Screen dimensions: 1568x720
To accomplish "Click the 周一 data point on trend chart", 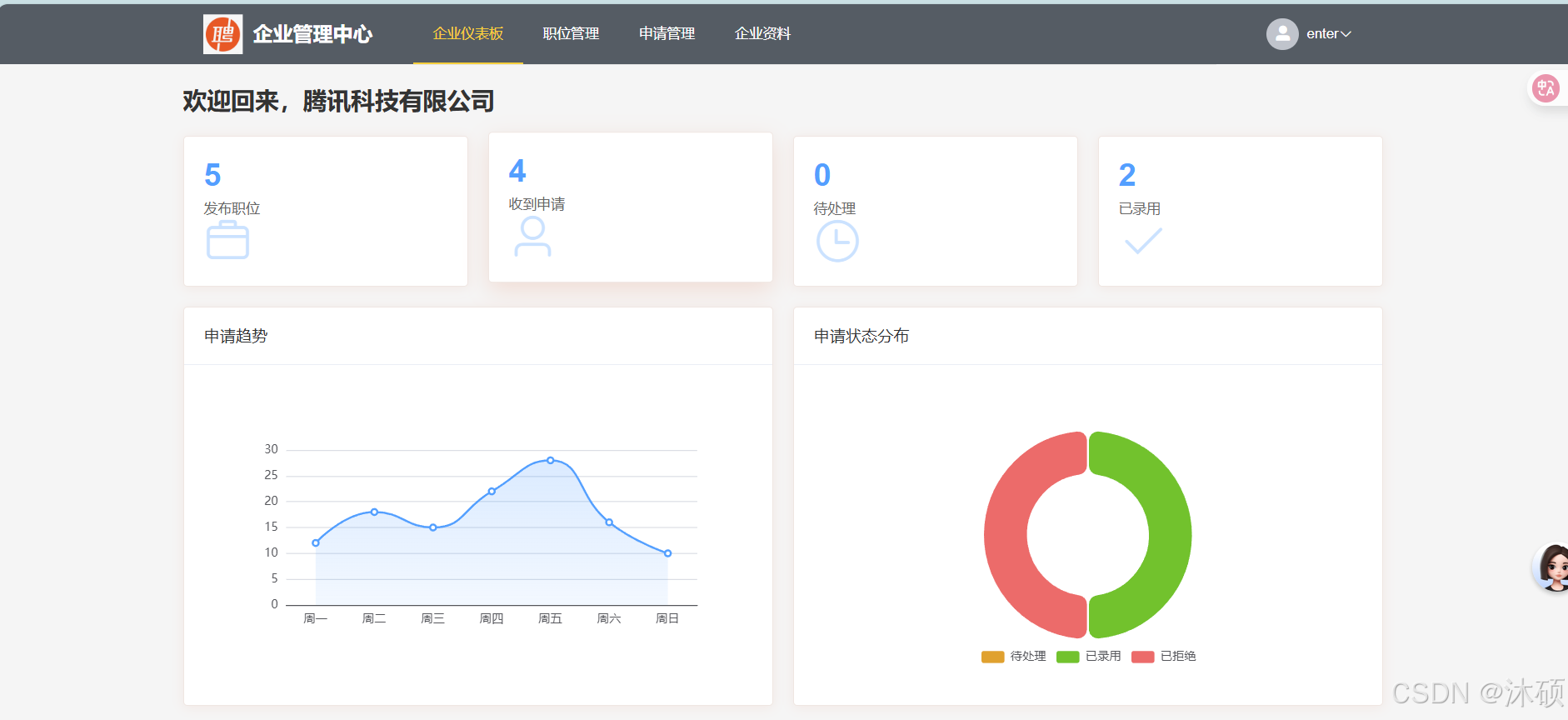I will click(316, 542).
